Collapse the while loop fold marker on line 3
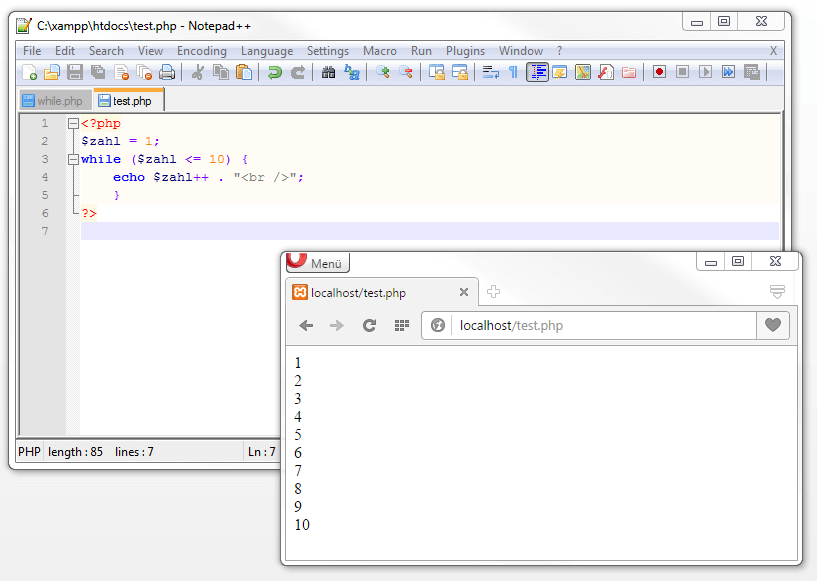Viewport: 817px width, 581px height. 73,159
